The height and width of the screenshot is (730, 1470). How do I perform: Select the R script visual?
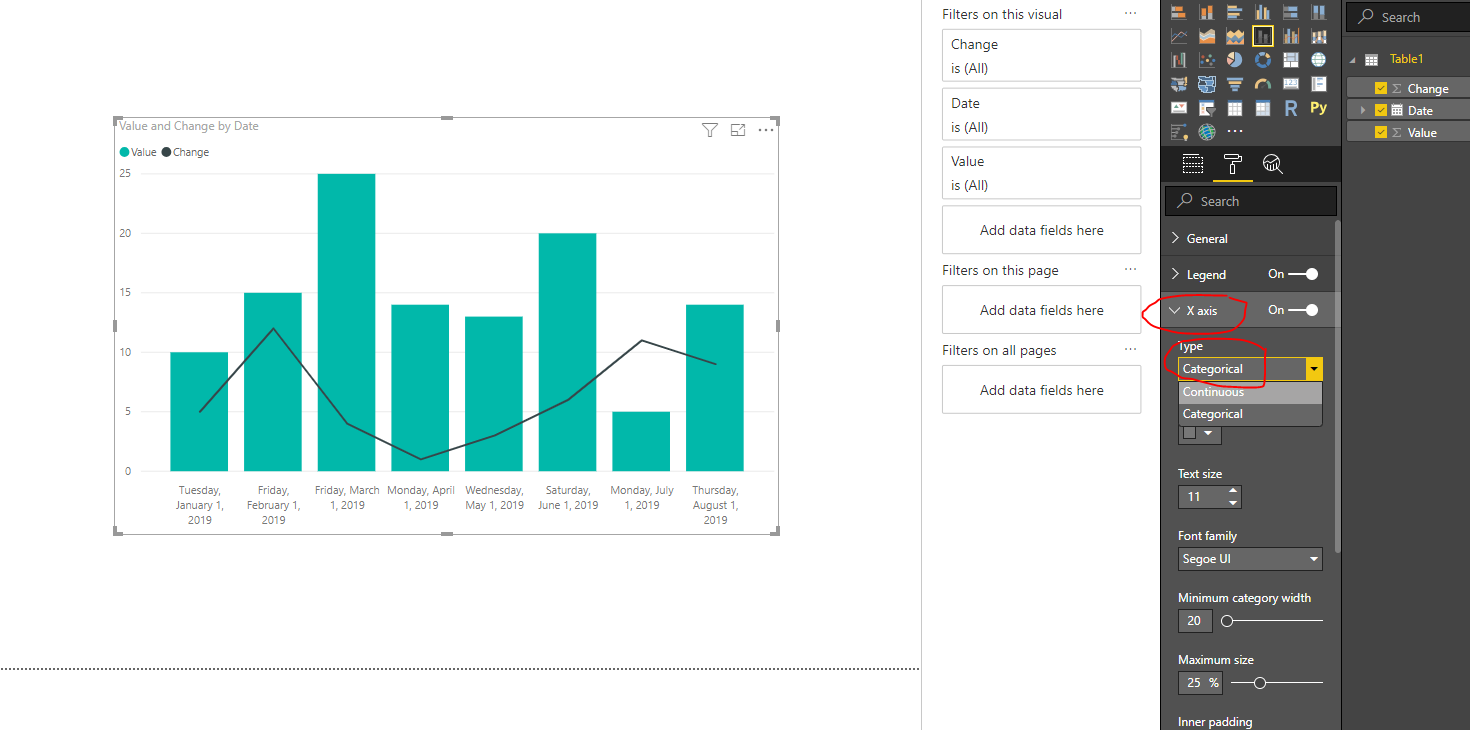(x=1290, y=108)
